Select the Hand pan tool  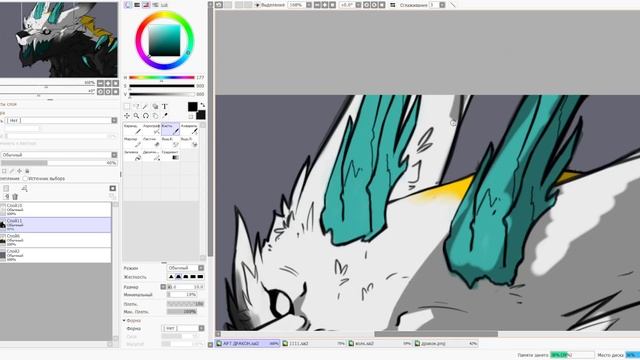tap(155, 116)
